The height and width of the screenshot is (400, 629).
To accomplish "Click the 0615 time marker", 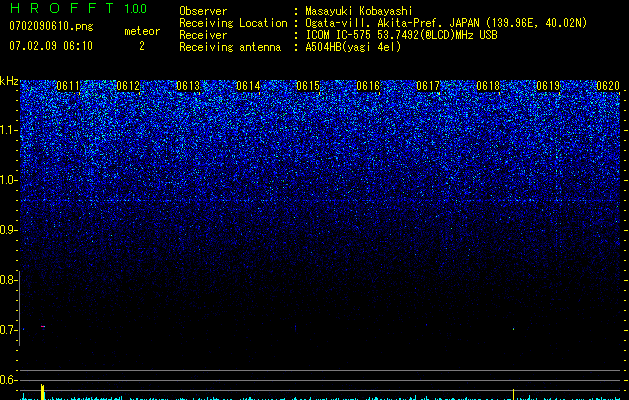I will 308,86.
